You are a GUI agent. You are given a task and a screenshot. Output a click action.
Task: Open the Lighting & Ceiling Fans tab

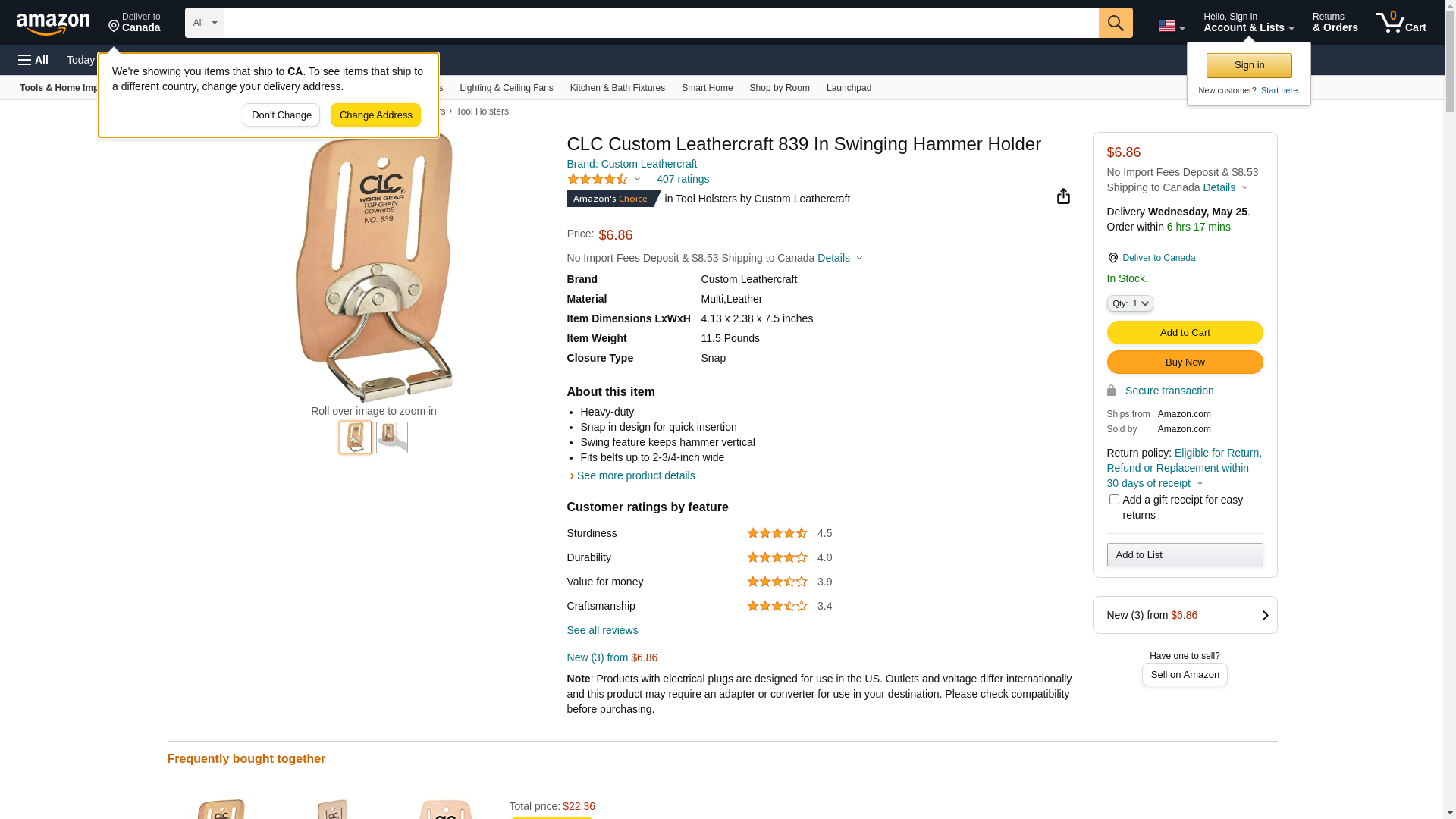coord(506,88)
